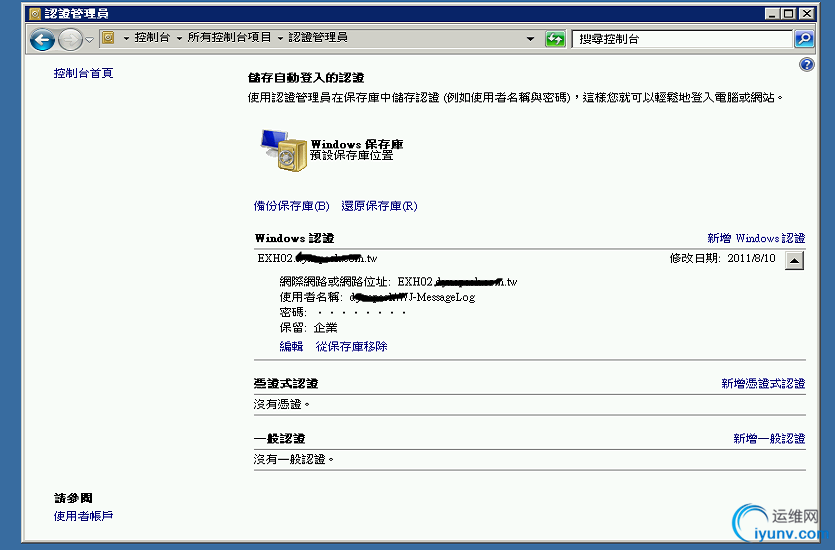Click the 網際網路或網路位址 EXH02 address line
The width and height of the screenshot is (835, 550).
point(398,282)
